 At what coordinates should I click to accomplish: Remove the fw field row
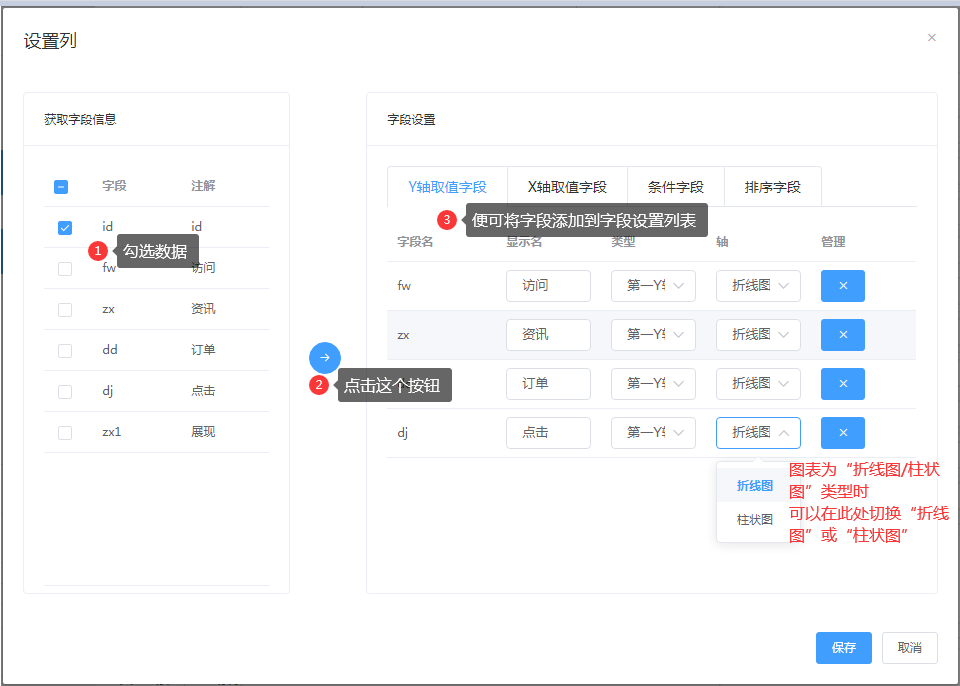[x=842, y=286]
